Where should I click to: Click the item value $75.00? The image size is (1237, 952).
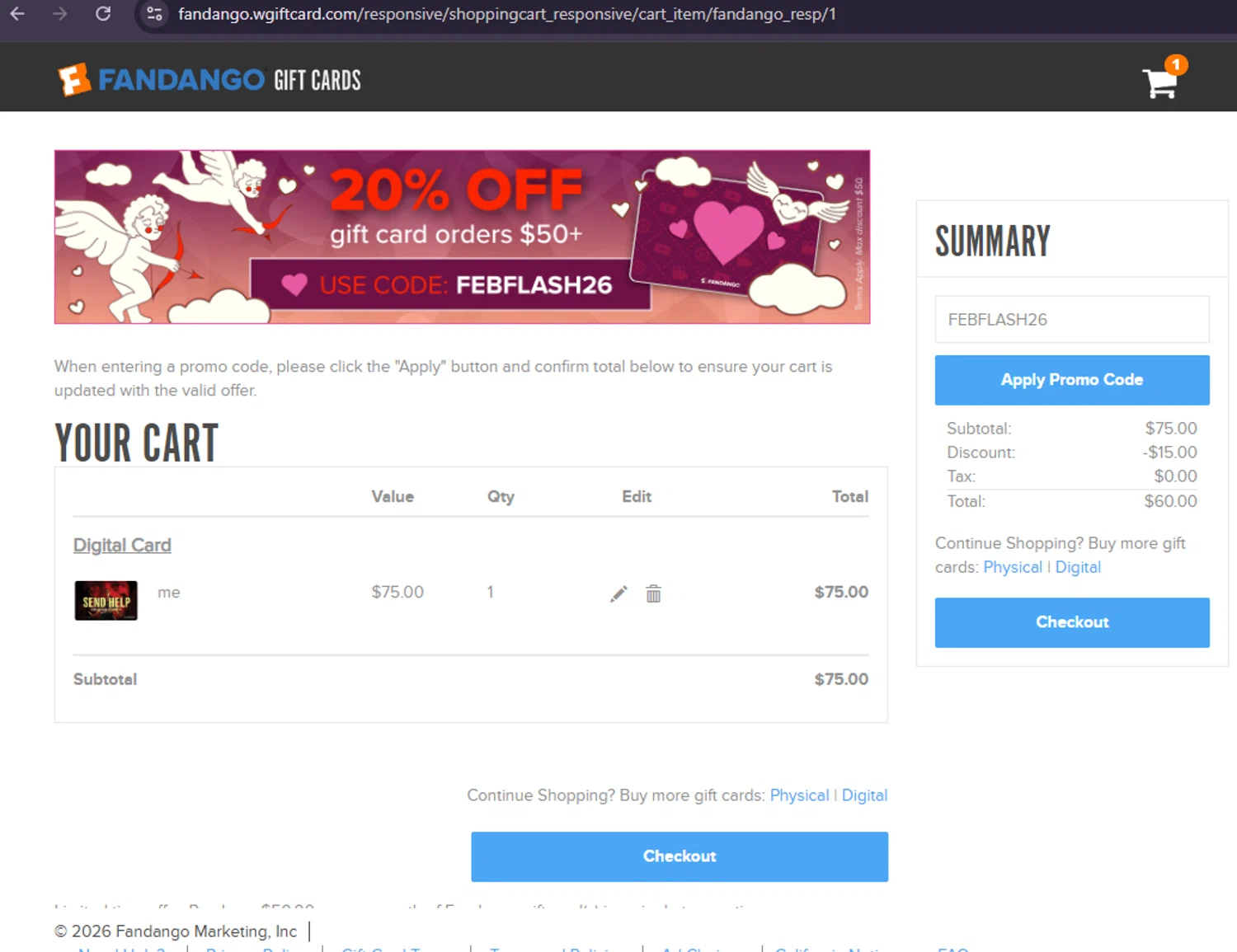[x=397, y=592]
